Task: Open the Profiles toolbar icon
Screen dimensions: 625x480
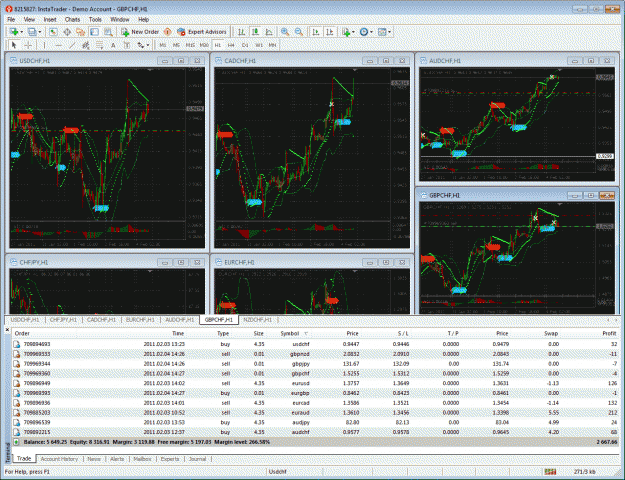Action: tap(32, 32)
